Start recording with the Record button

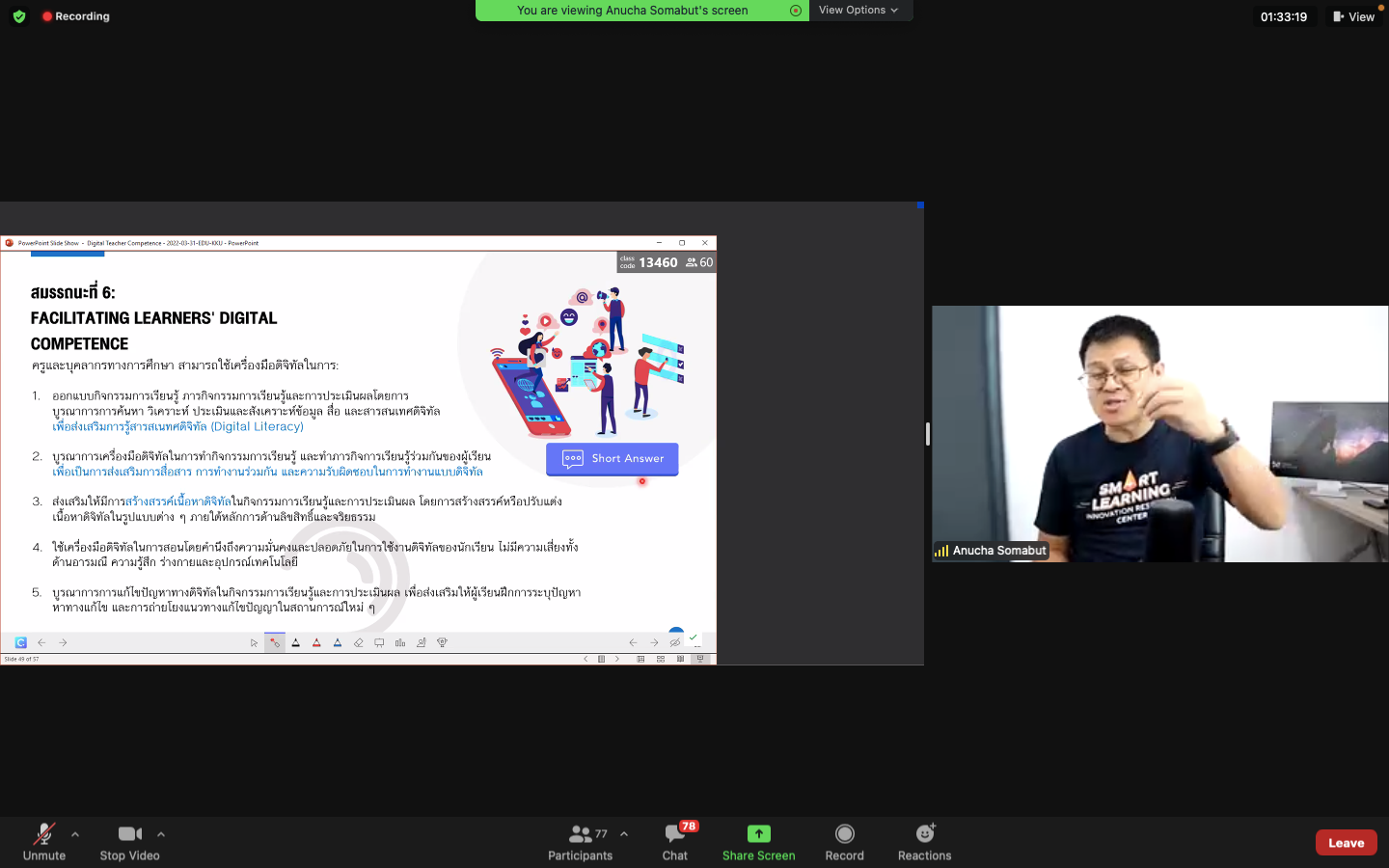click(844, 841)
